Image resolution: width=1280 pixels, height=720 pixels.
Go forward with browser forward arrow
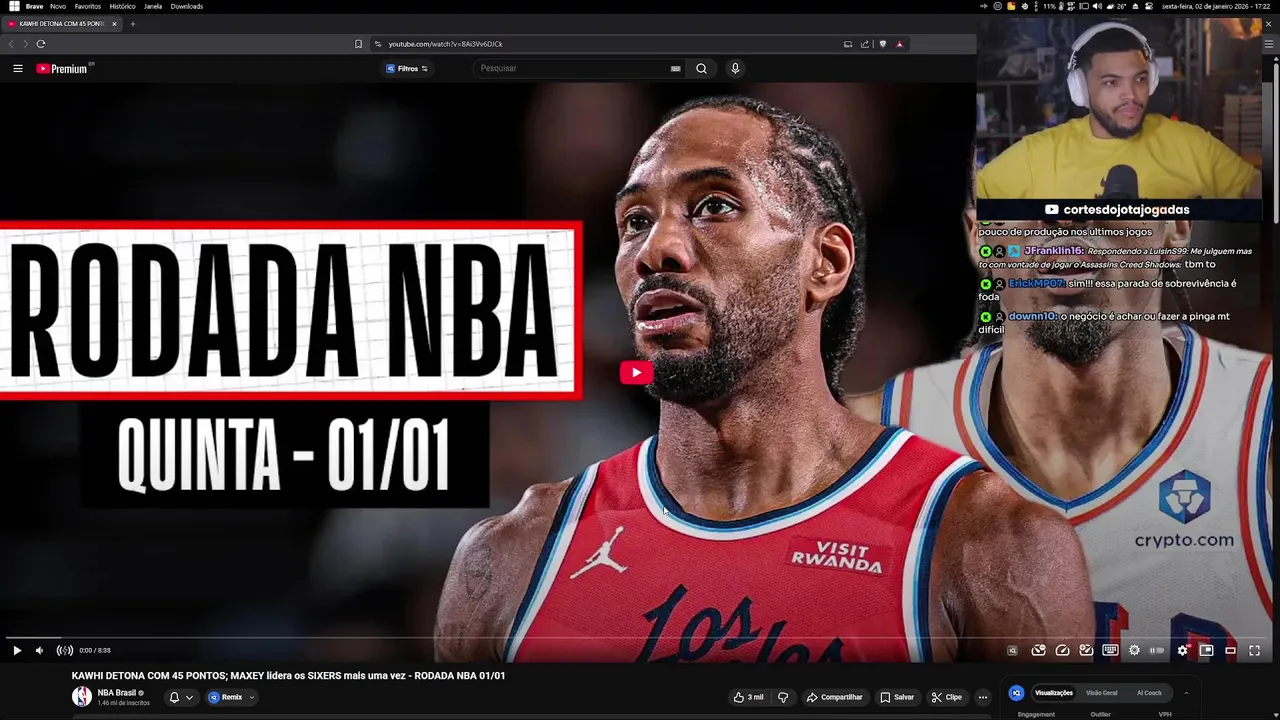click(x=25, y=44)
